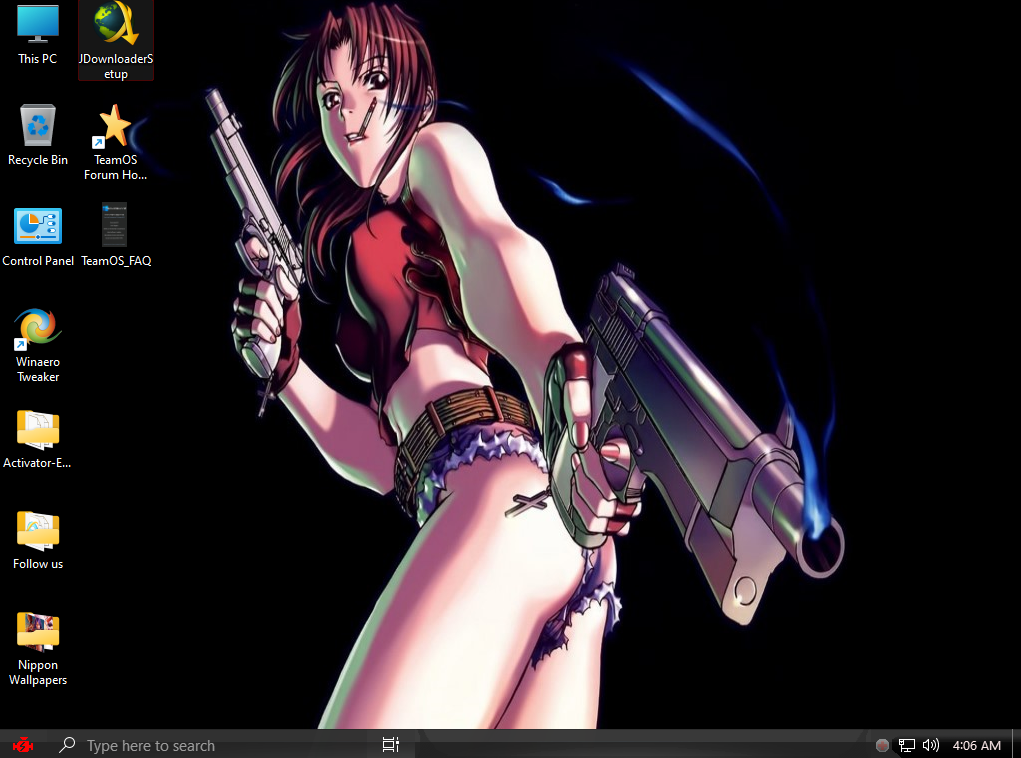Select the JDownloaderSetup installer icon

pos(116,23)
